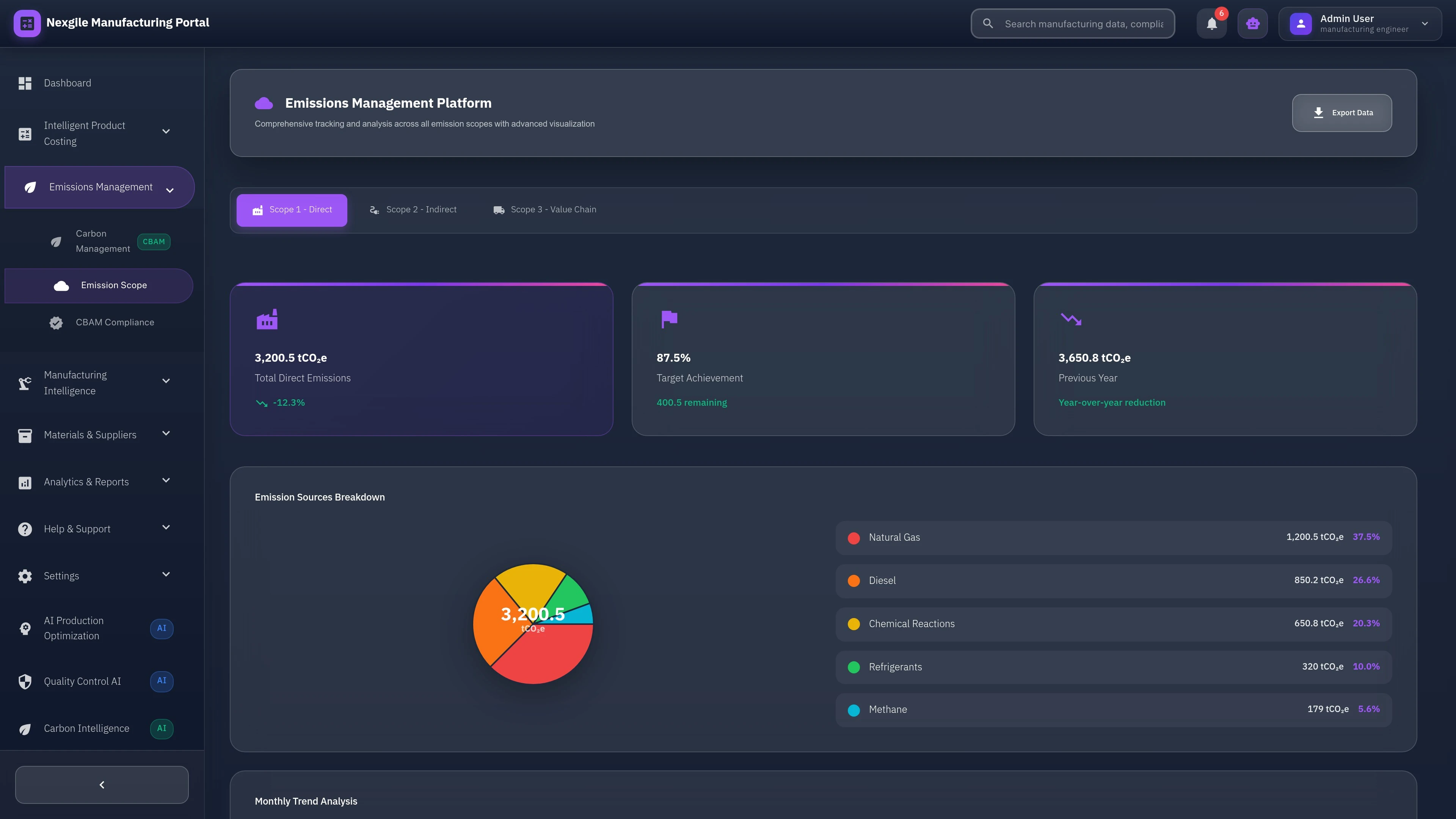
Task: Open Emissions Management in the sidebar
Action: pos(99,187)
